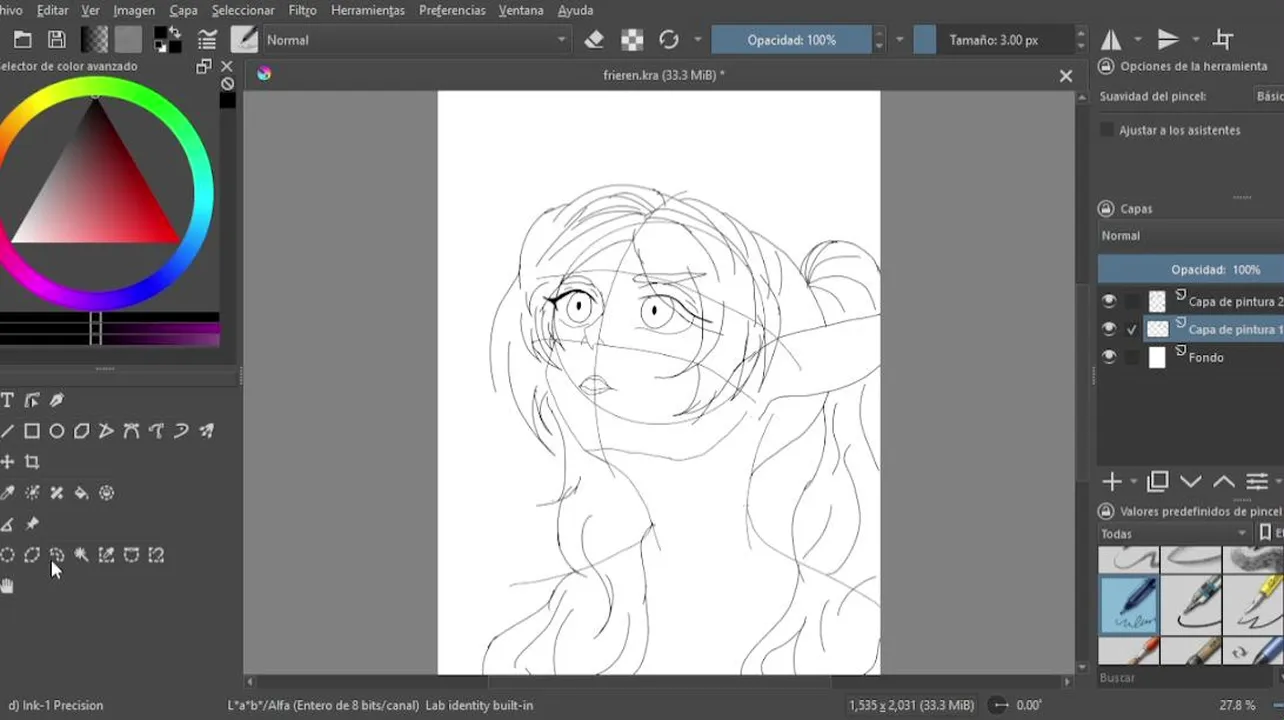Select the Assistant tool
The height and width of the screenshot is (720, 1284).
(x=7, y=524)
